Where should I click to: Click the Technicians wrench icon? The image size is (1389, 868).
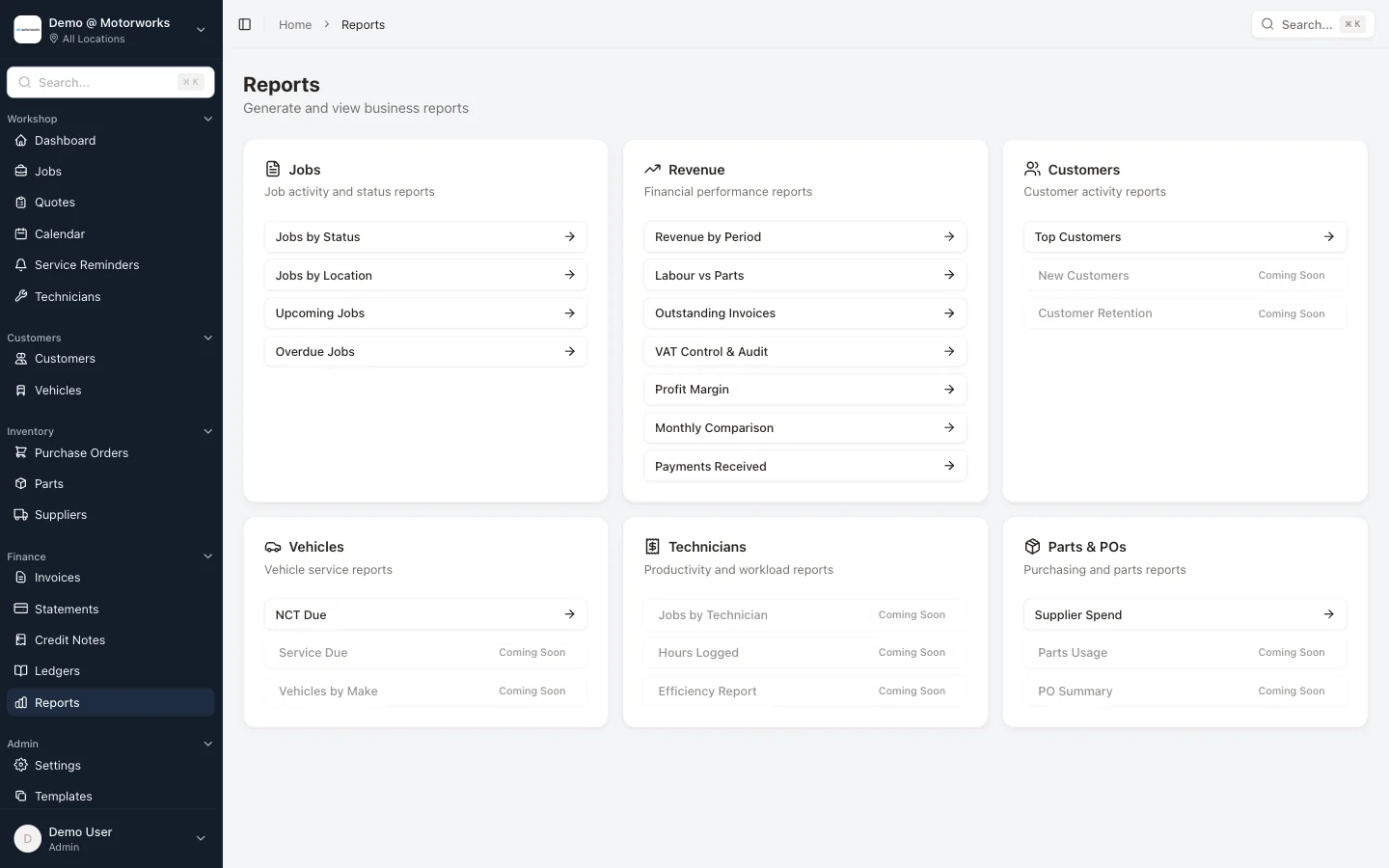(21, 297)
